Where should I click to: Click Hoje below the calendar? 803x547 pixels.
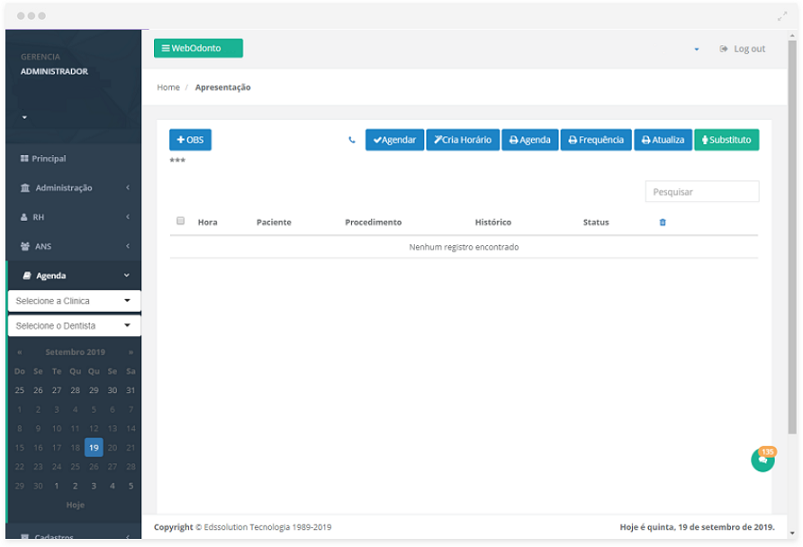75,505
